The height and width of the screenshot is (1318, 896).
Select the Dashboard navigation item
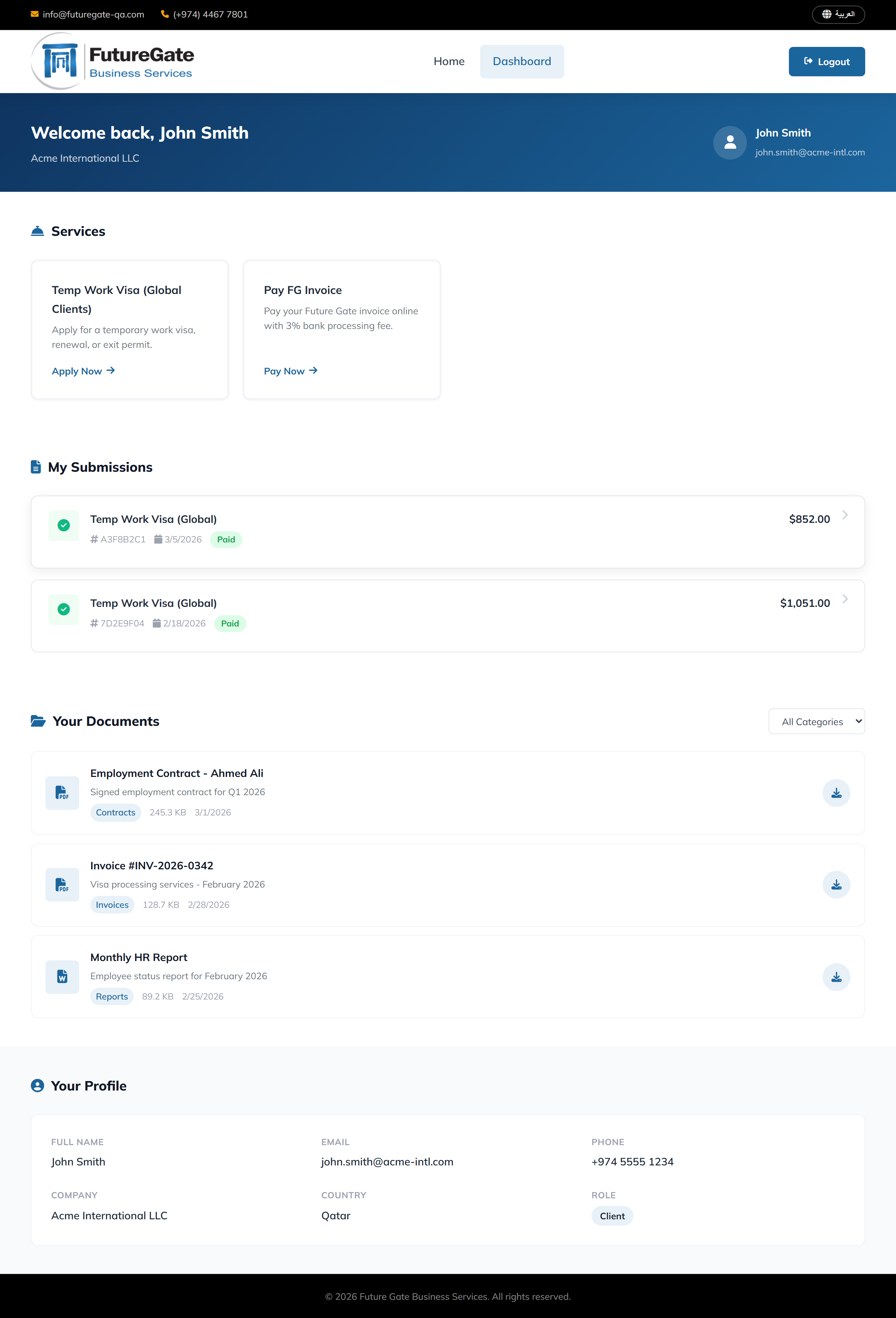tap(522, 61)
